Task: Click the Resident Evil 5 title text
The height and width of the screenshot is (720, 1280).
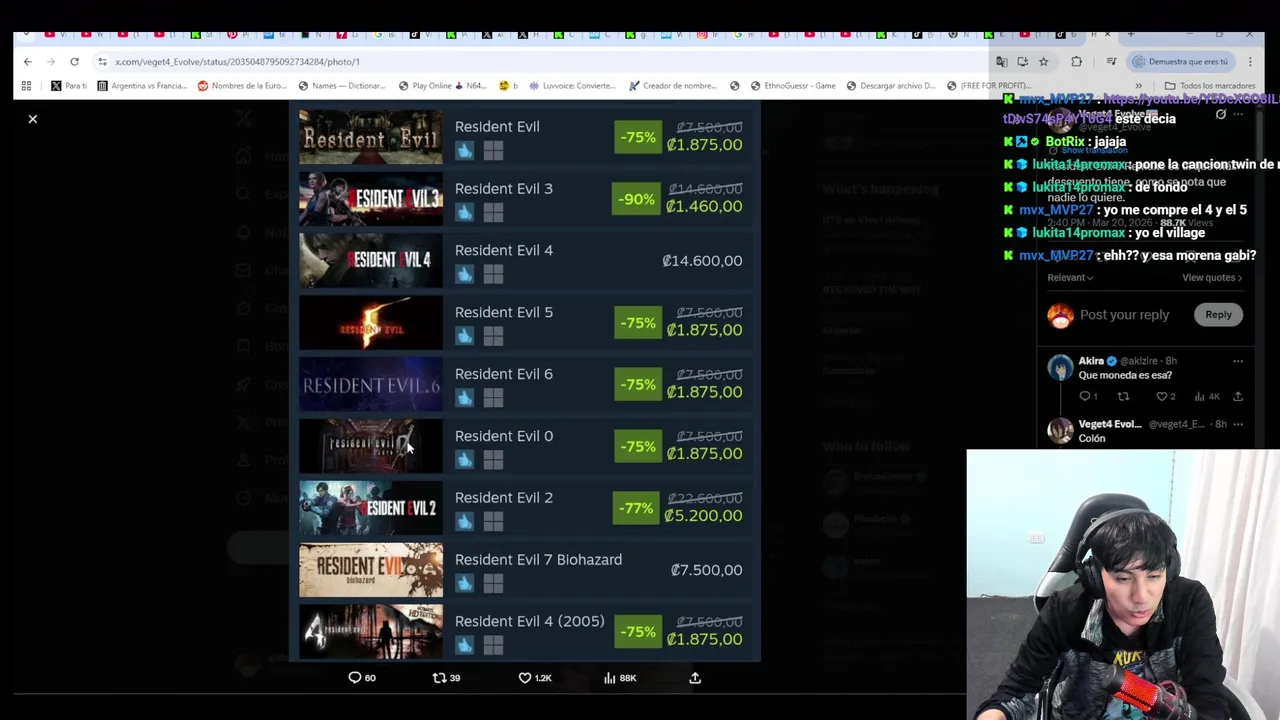Action: coord(504,312)
